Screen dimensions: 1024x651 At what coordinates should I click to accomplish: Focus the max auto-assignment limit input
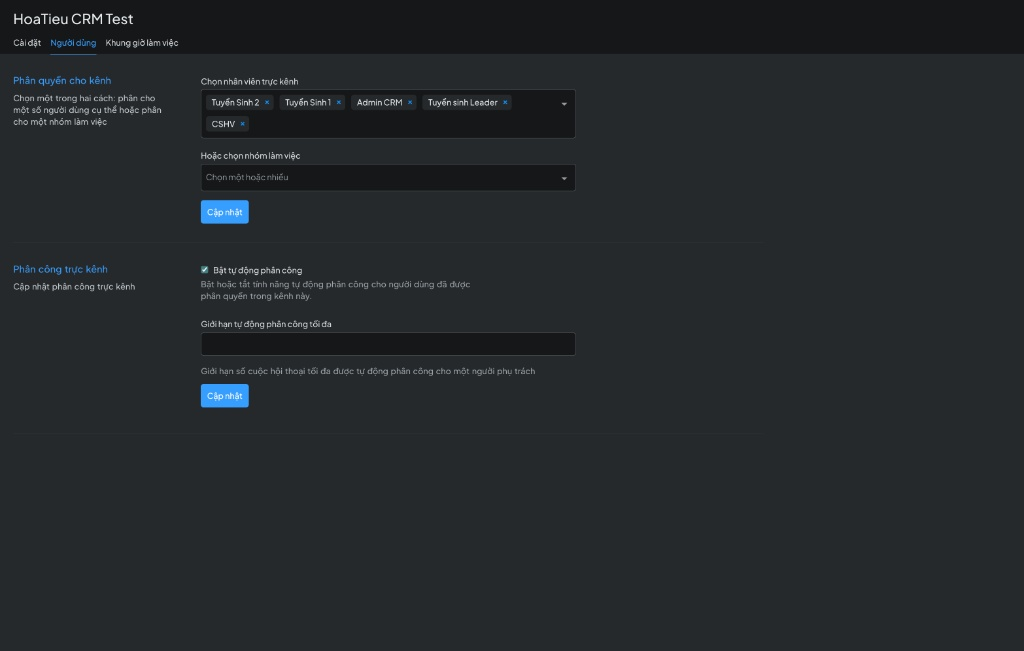coord(388,344)
